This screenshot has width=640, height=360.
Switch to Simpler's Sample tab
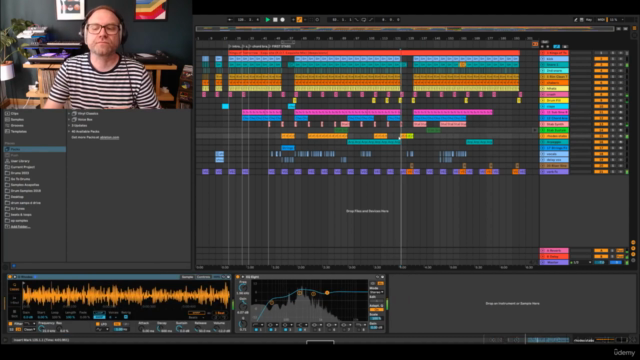click(x=187, y=277)
